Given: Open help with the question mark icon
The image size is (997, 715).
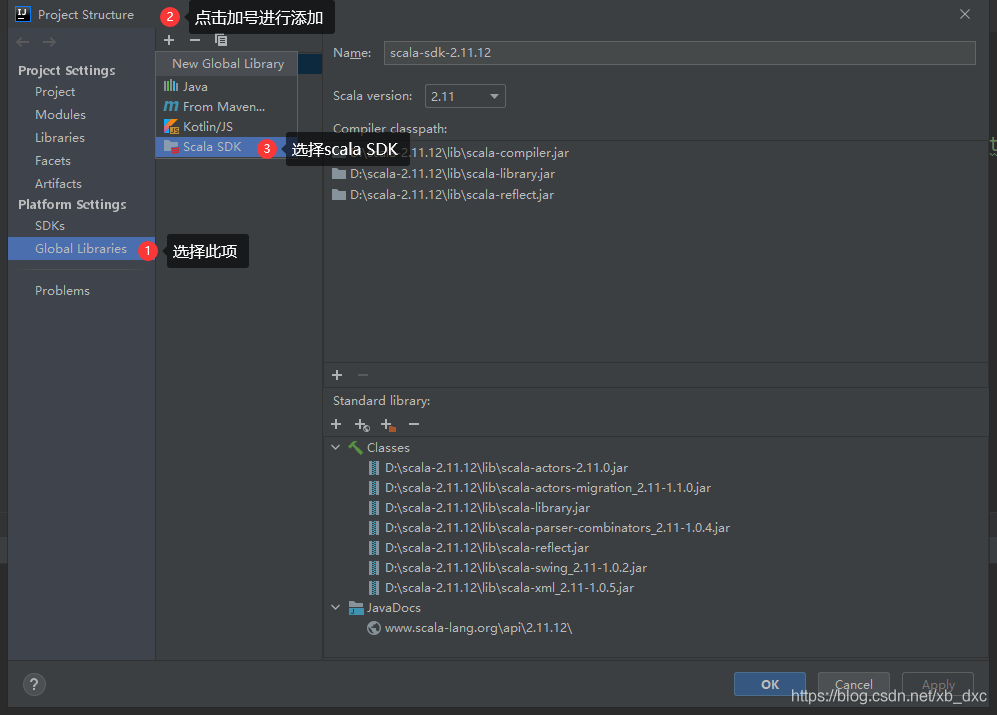Looking at the screenshot, I should 33,684.
